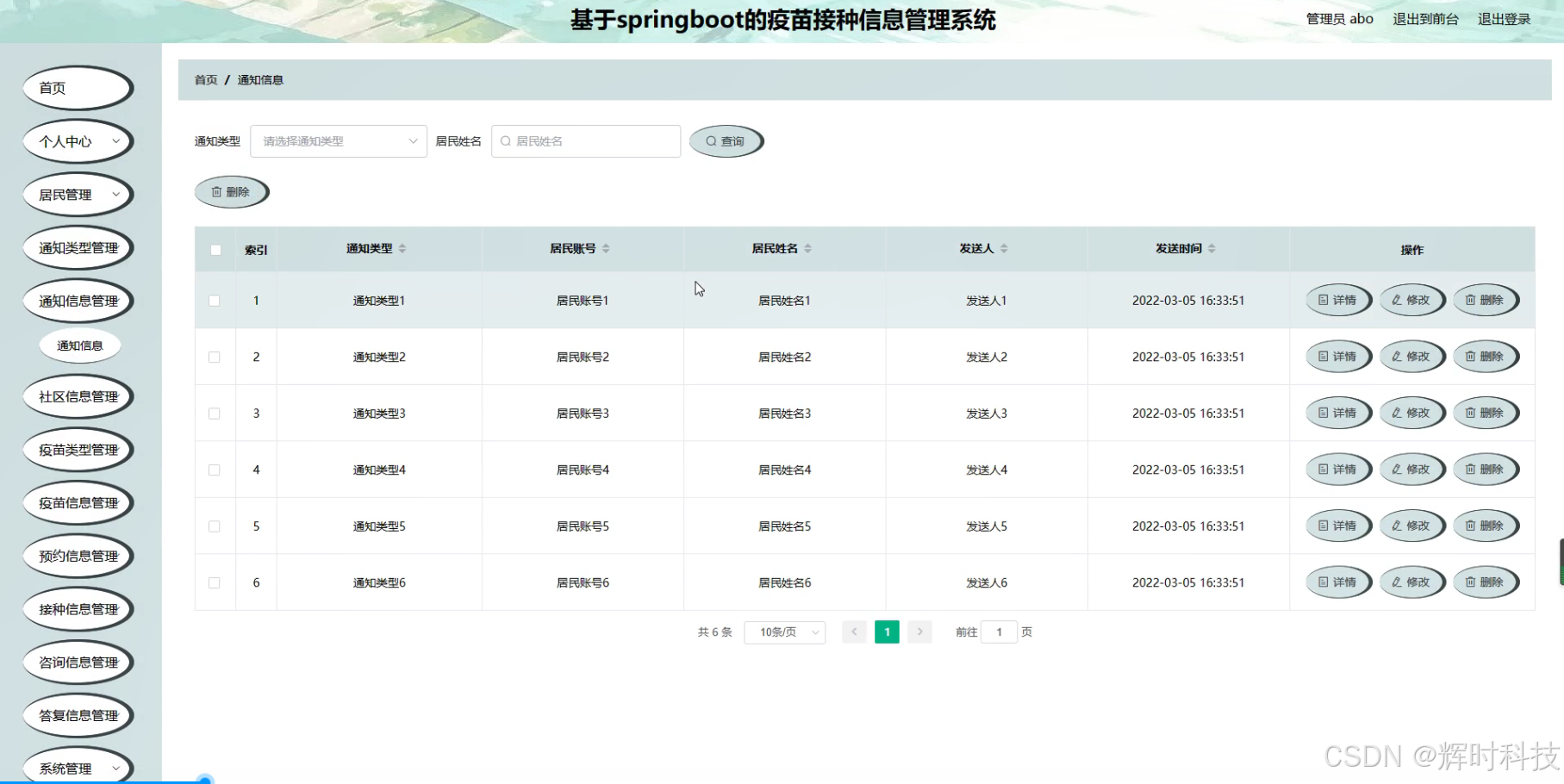This screenshot has width=1564, height=784.
Task: Edit row 通知类型2 with 修改
Action: [x=1411, y=357]
